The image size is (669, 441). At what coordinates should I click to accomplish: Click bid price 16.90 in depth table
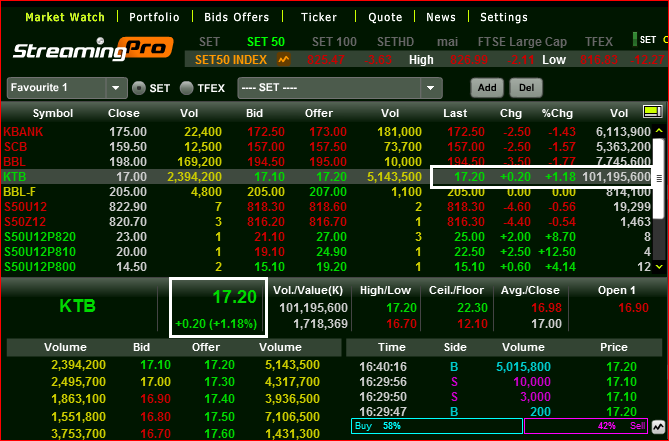(x=155, y=399)
